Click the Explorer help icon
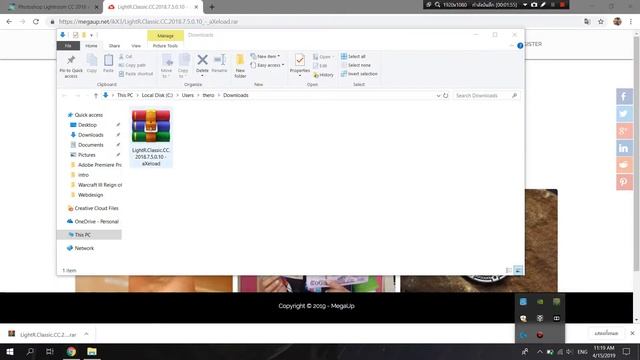640x360 pixels. [520, 46]
